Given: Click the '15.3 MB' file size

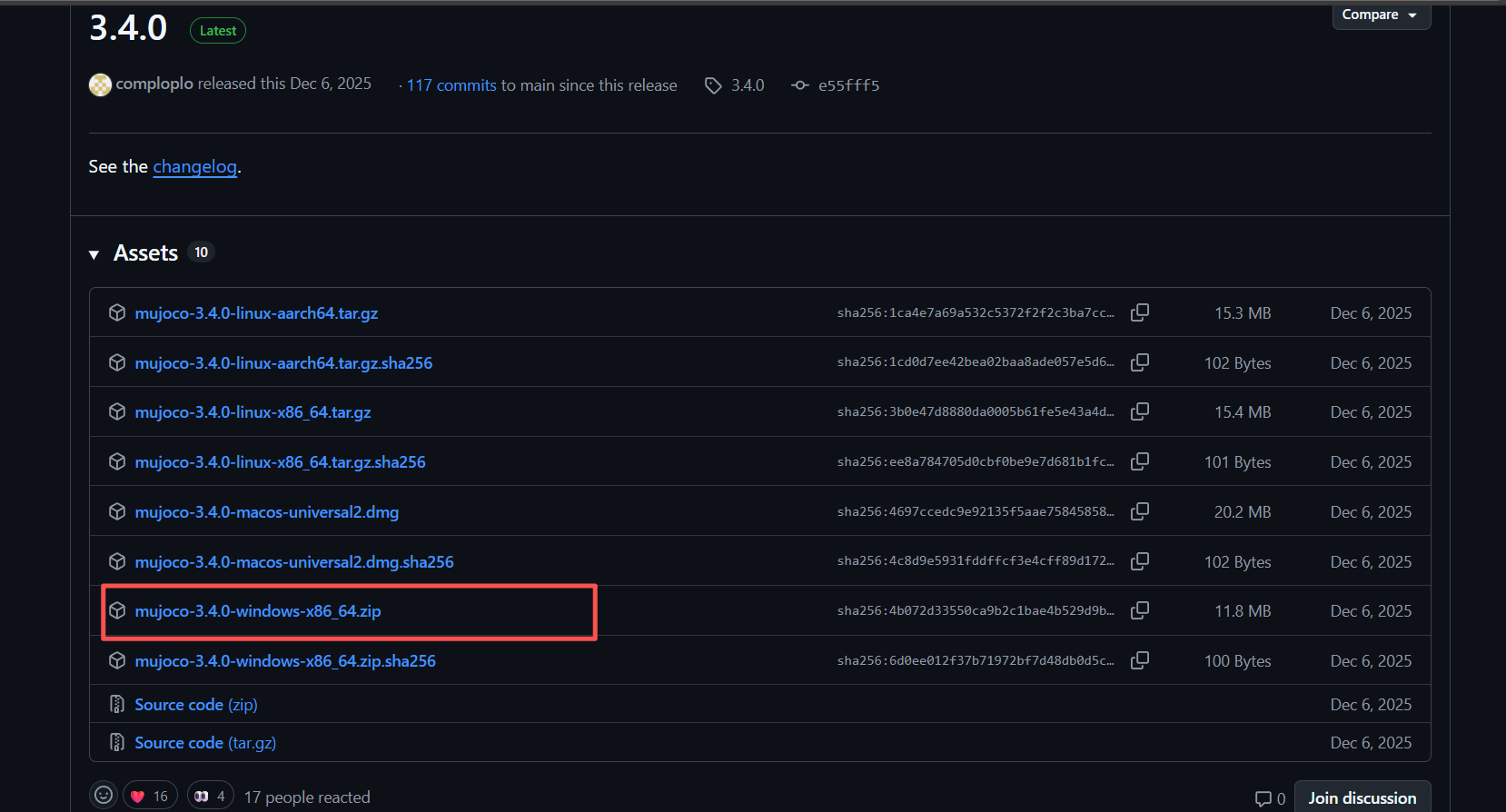Looking at the screenshot, I should (1243, 313).
